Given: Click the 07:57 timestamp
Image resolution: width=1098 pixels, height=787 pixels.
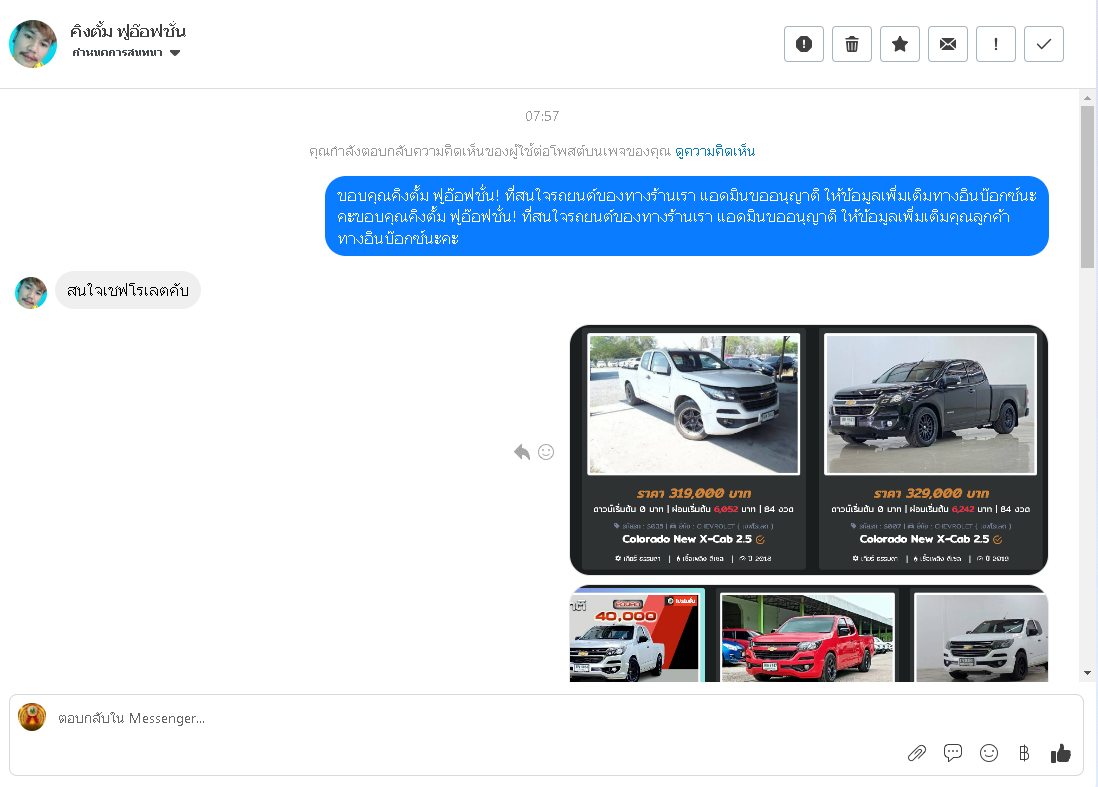Looking at the screenshot, I should pos(542,116).
